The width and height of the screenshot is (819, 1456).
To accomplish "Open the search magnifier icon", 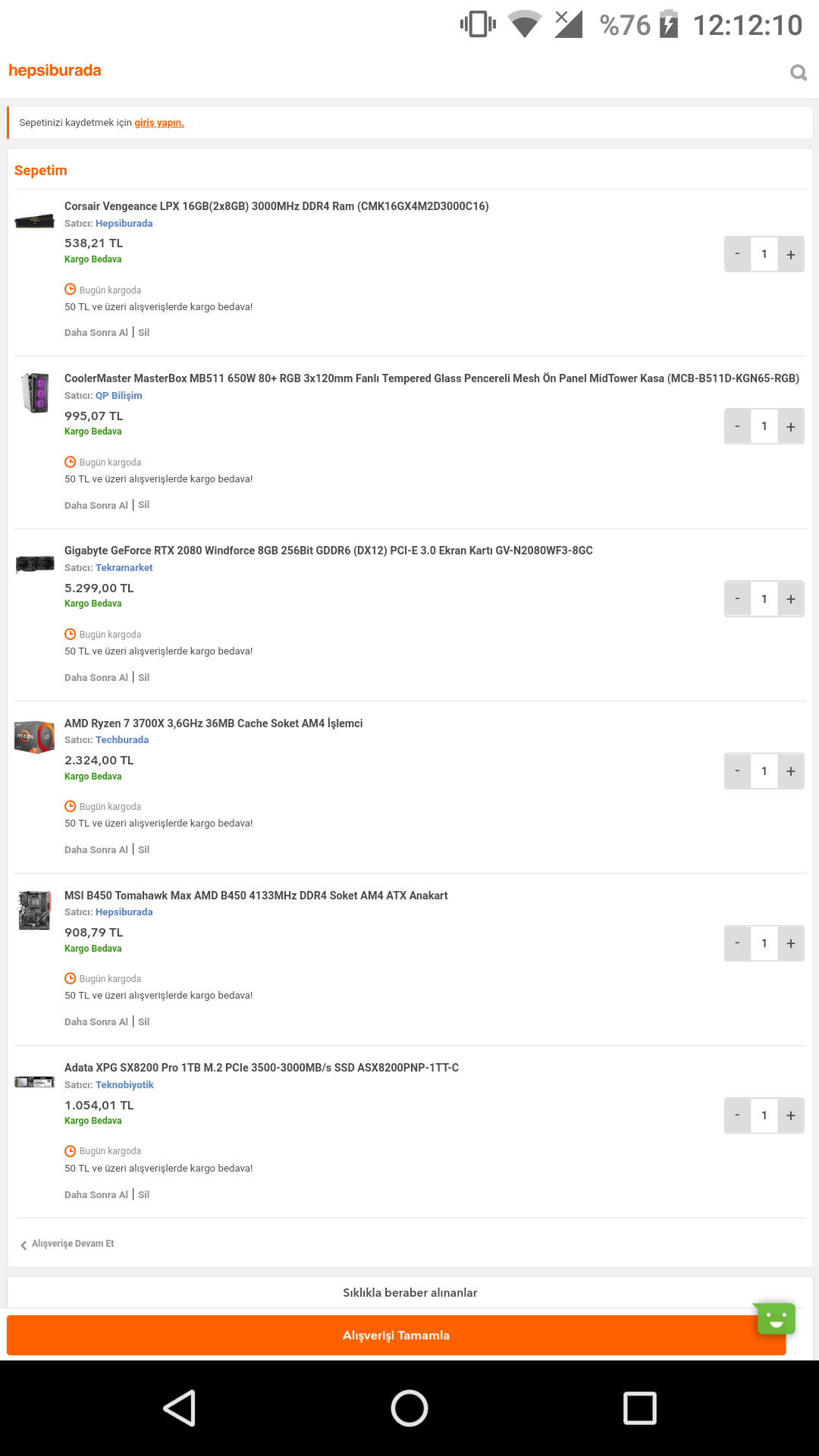I will click(x=799, y=72).
